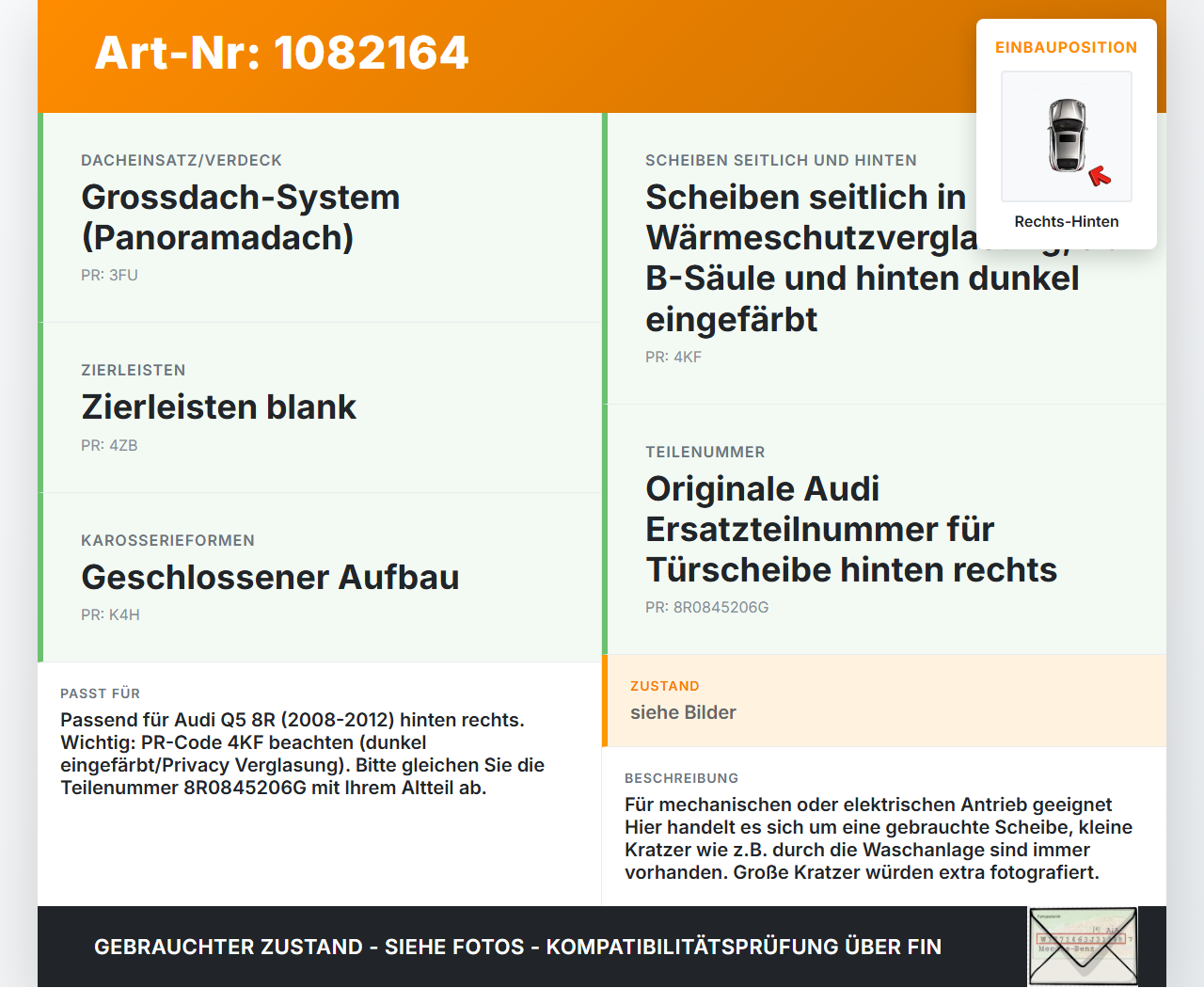Click the PR: 8R0845206G part number
1204x988 pixels.
[707, 607]
